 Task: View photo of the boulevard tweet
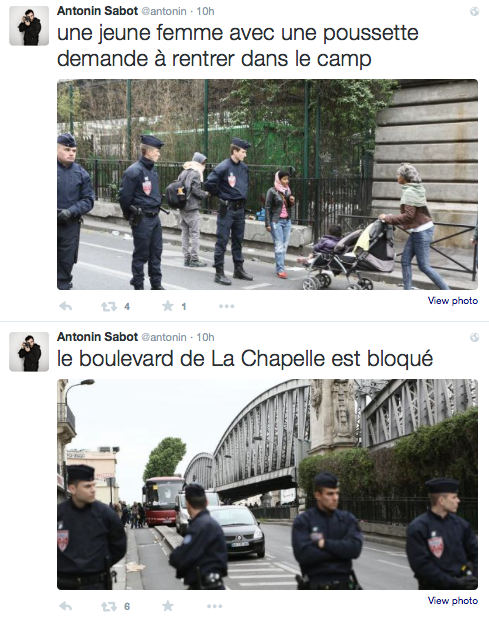point(453,600)
